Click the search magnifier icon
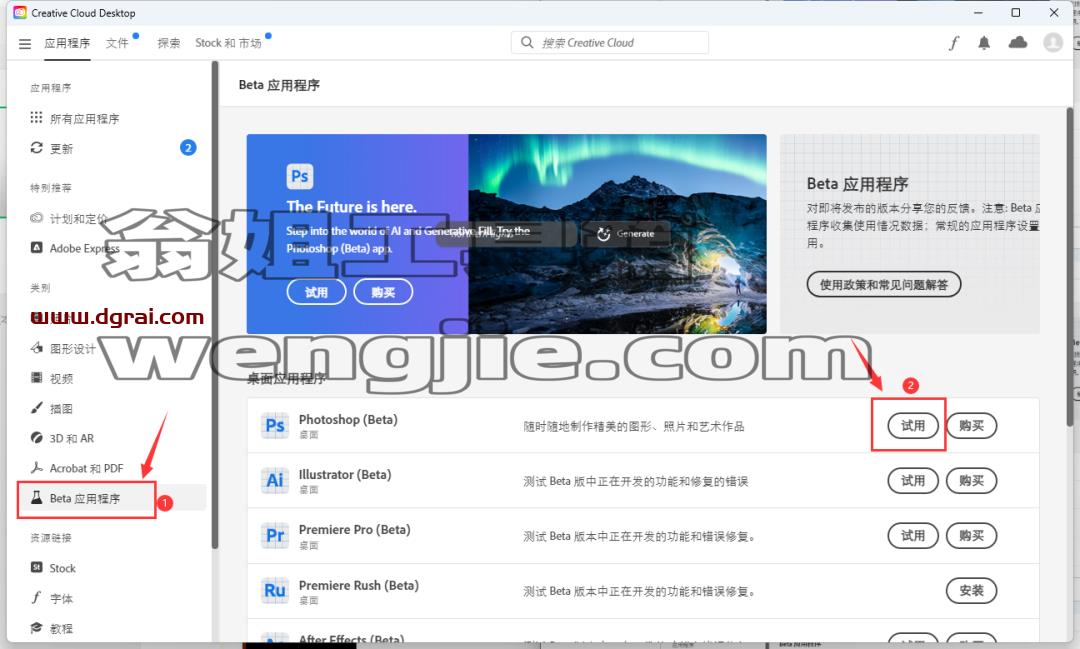The image size is (1080, 649). pyautogui.click(x=527, y=43)
